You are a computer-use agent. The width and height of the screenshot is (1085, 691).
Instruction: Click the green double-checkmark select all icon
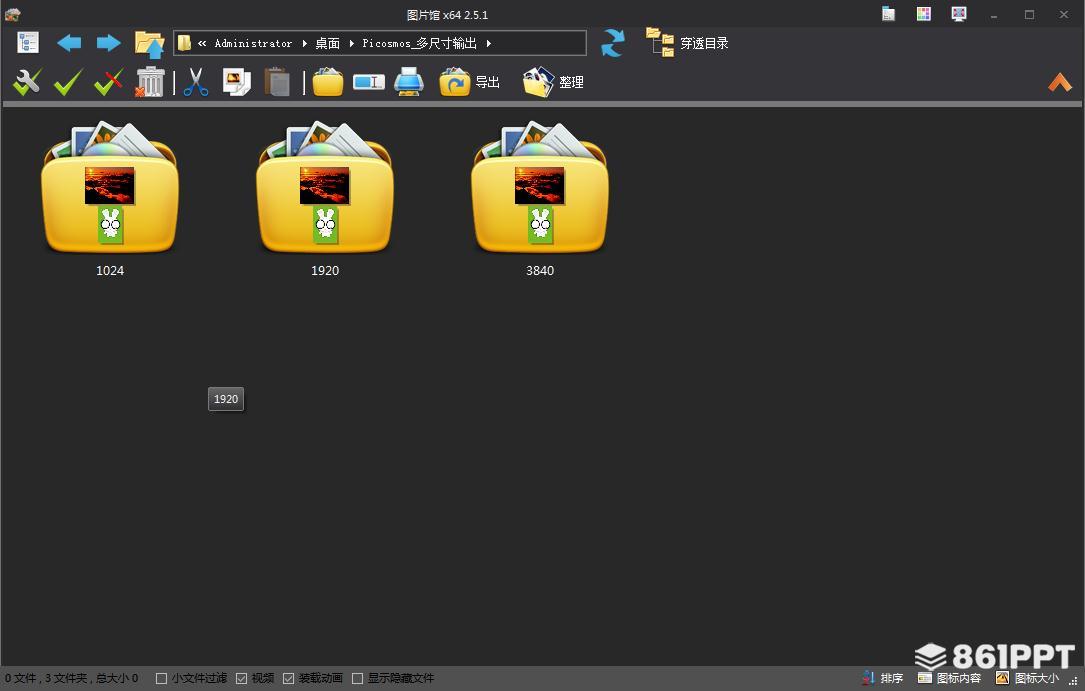point(68,82)
